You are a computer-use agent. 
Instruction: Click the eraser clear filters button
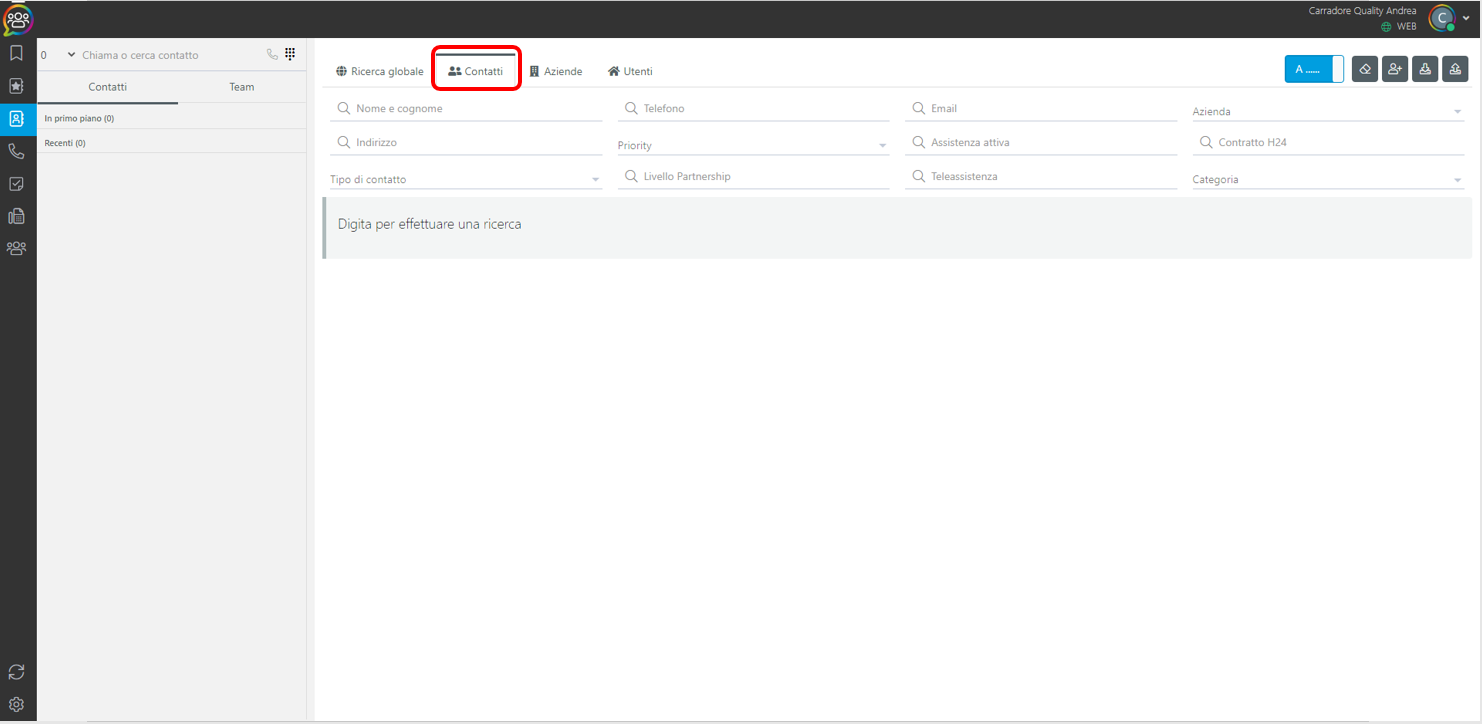point(1365,69)
